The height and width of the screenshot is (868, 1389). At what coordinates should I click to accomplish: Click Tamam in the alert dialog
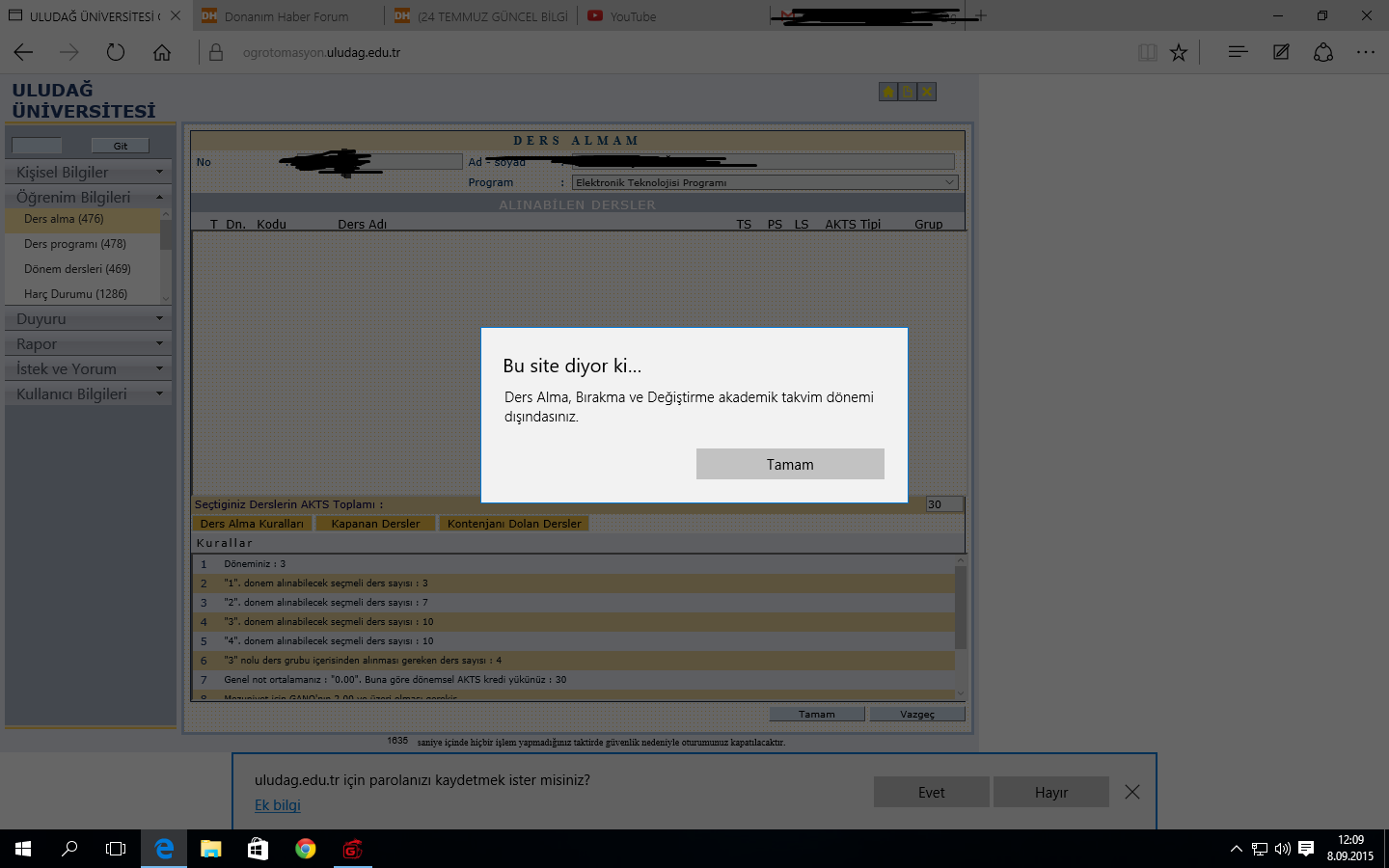(790, 464)
